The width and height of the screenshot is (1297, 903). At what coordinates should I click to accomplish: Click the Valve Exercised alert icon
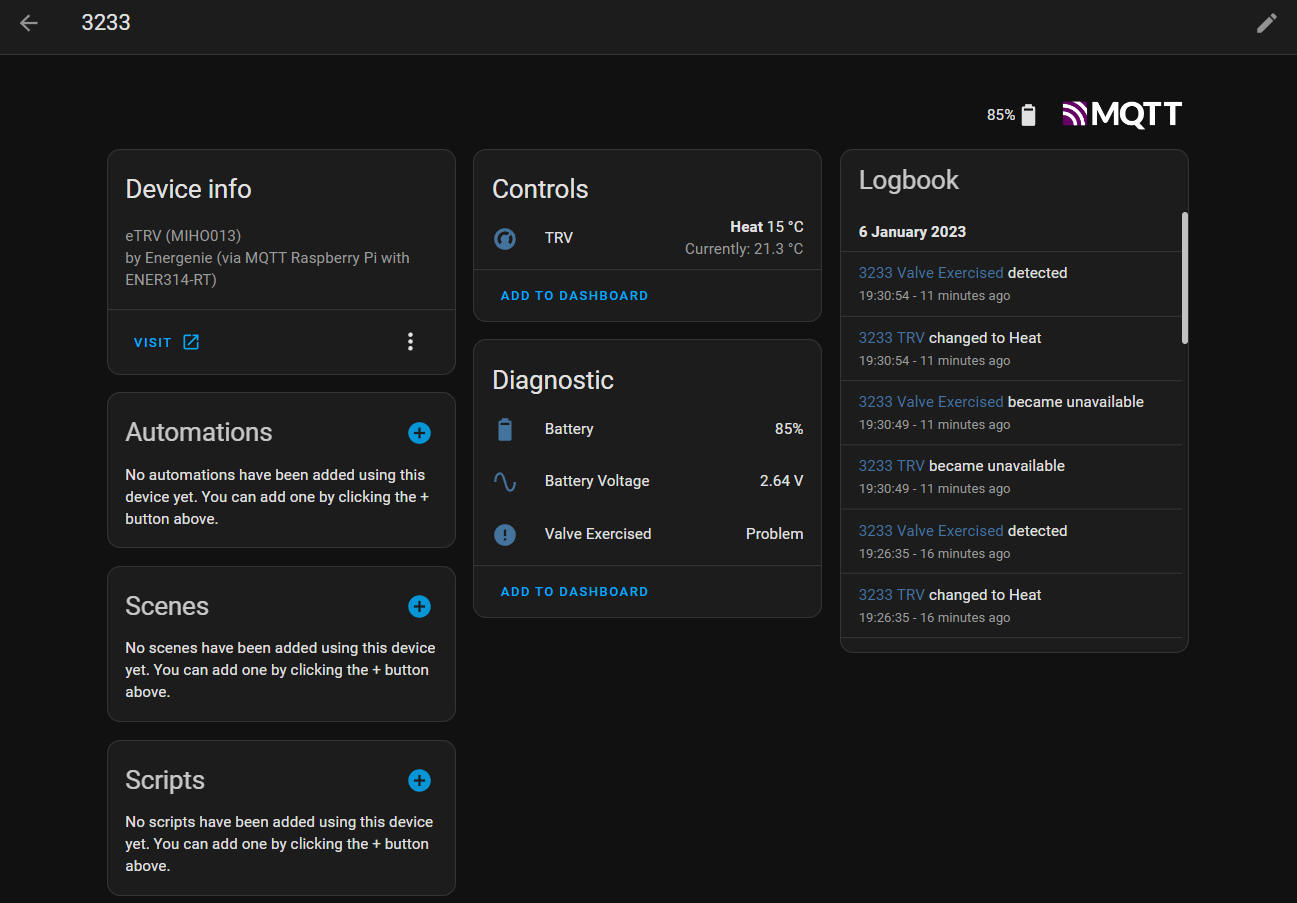coord(505,535)
